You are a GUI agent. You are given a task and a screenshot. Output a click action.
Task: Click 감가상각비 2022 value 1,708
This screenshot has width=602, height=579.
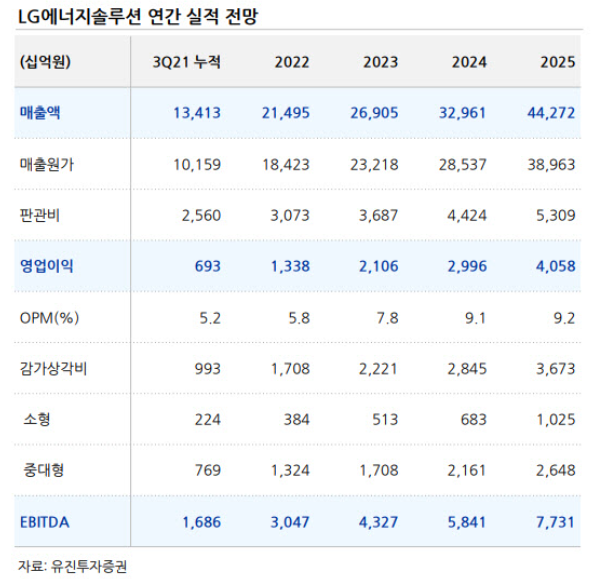[x=290, y=369]
